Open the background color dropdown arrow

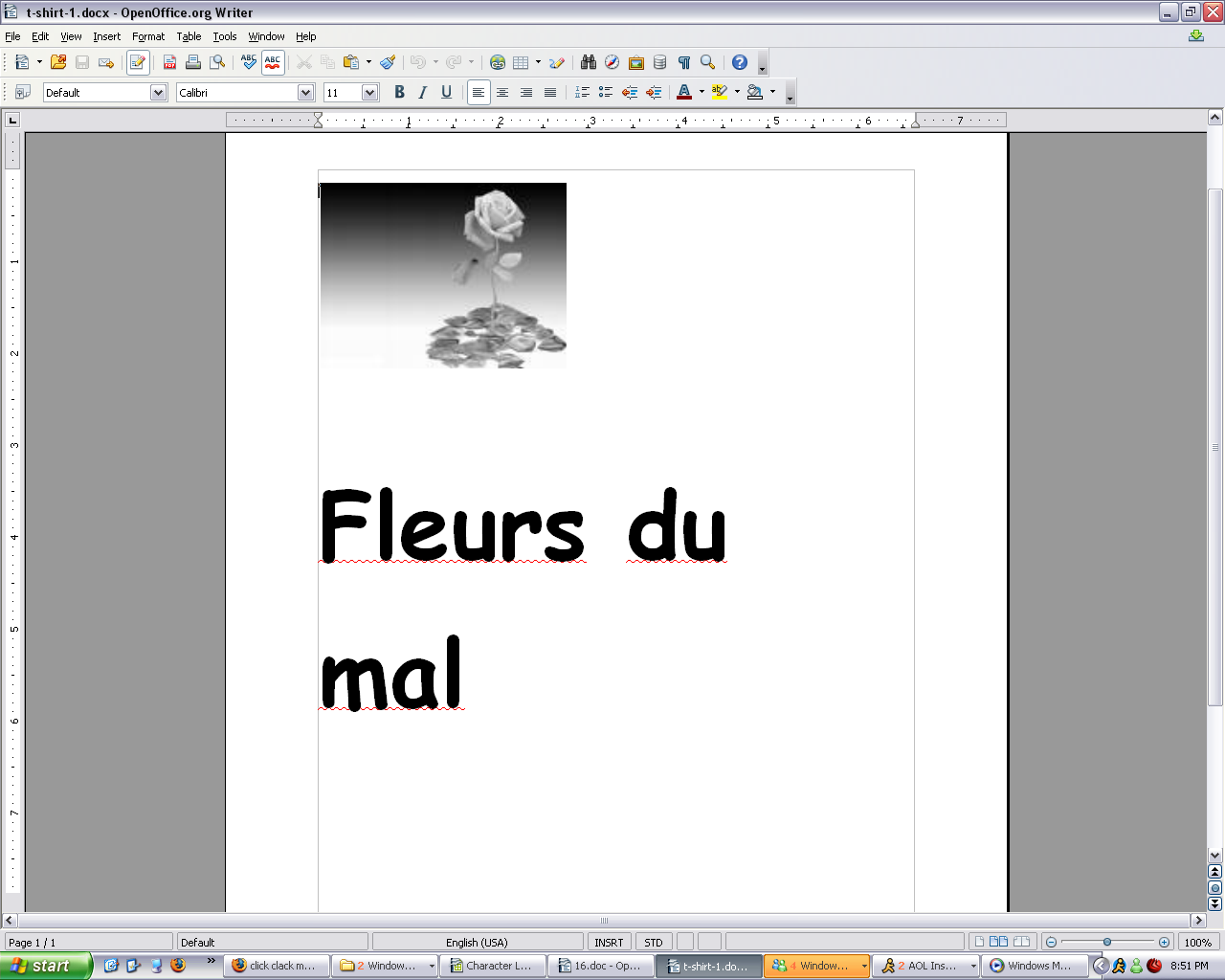pos(772,92)
